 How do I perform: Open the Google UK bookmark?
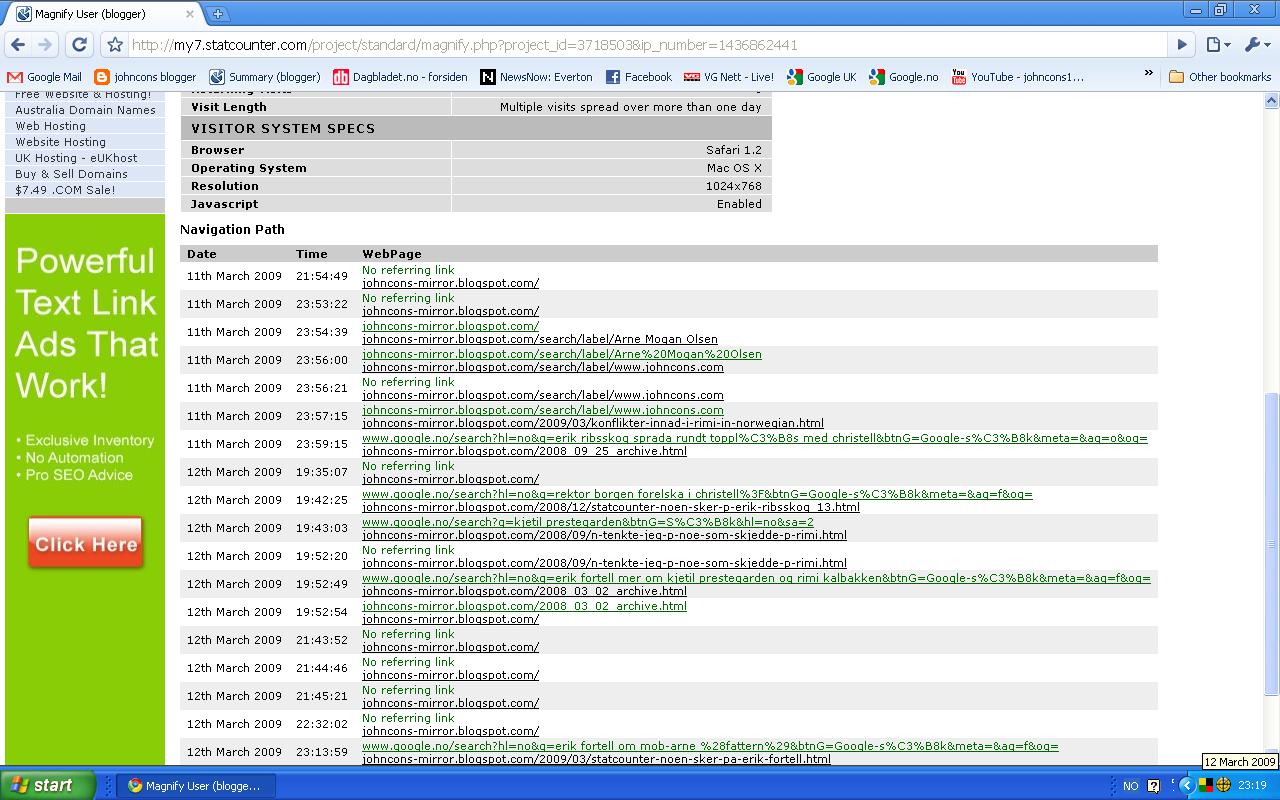click(x=822, y=77)
